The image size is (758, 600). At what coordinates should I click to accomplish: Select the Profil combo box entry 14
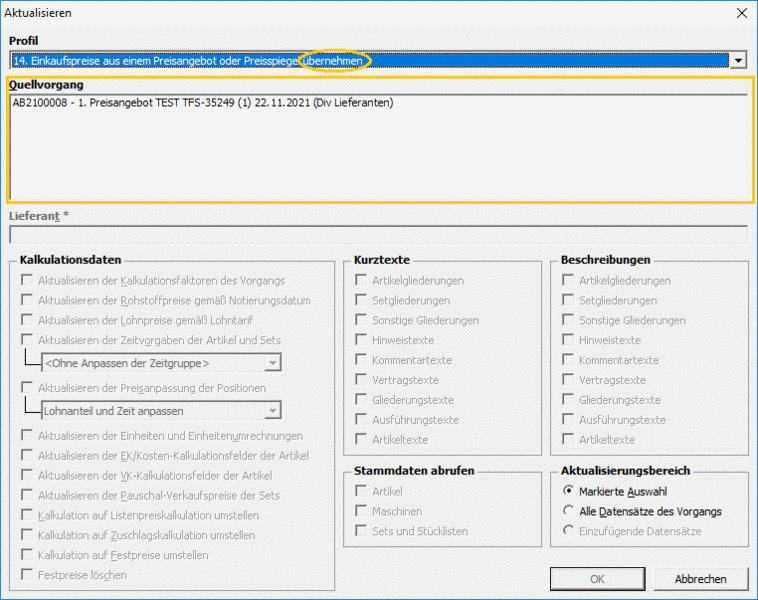point(370,60)
